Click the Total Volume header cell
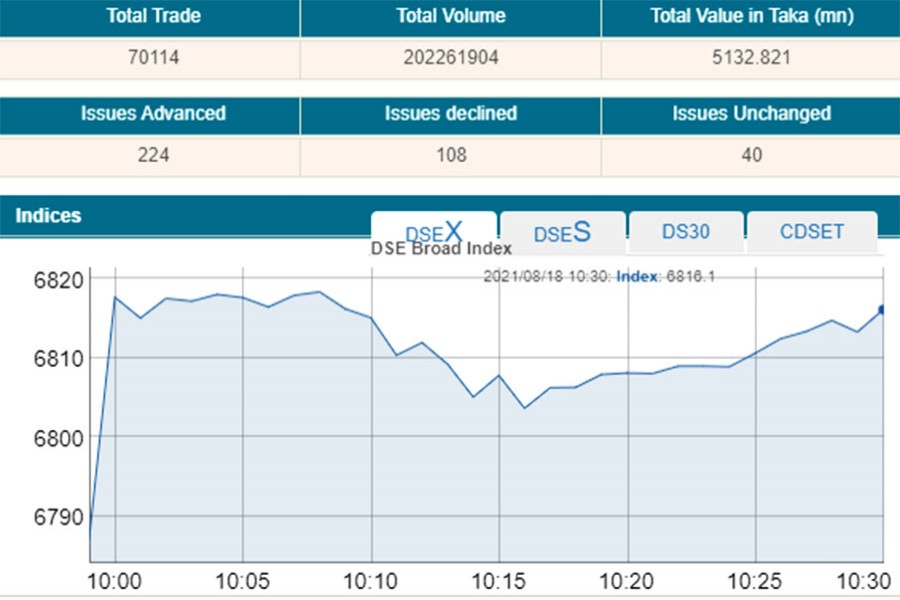The width and height of the screenshot is (900, 600). click(450, 17)
